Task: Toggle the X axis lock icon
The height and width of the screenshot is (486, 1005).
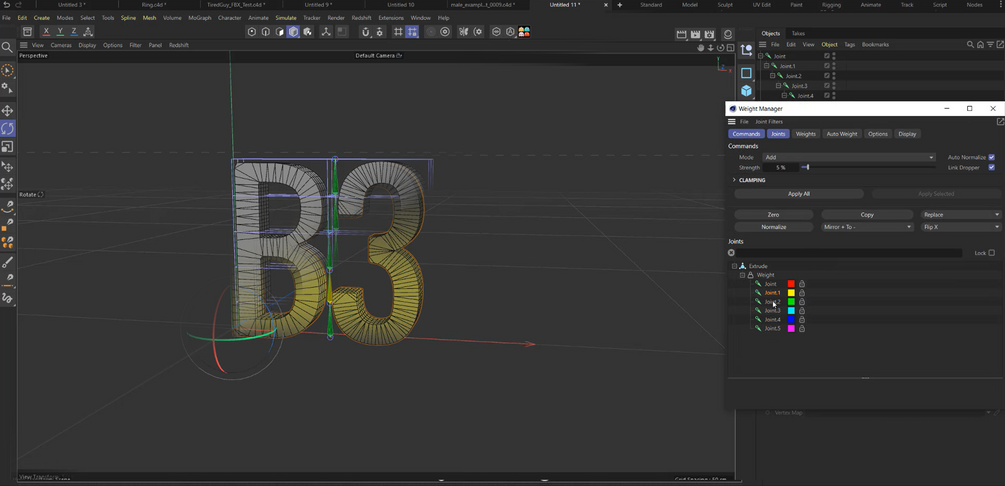Action: 46,32
